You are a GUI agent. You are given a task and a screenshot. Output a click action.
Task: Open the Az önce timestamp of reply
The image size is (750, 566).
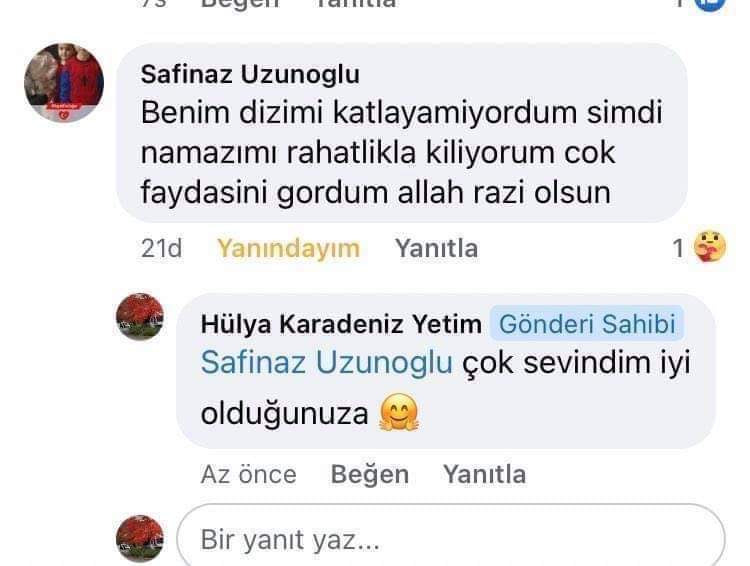(x=249, y=475)
